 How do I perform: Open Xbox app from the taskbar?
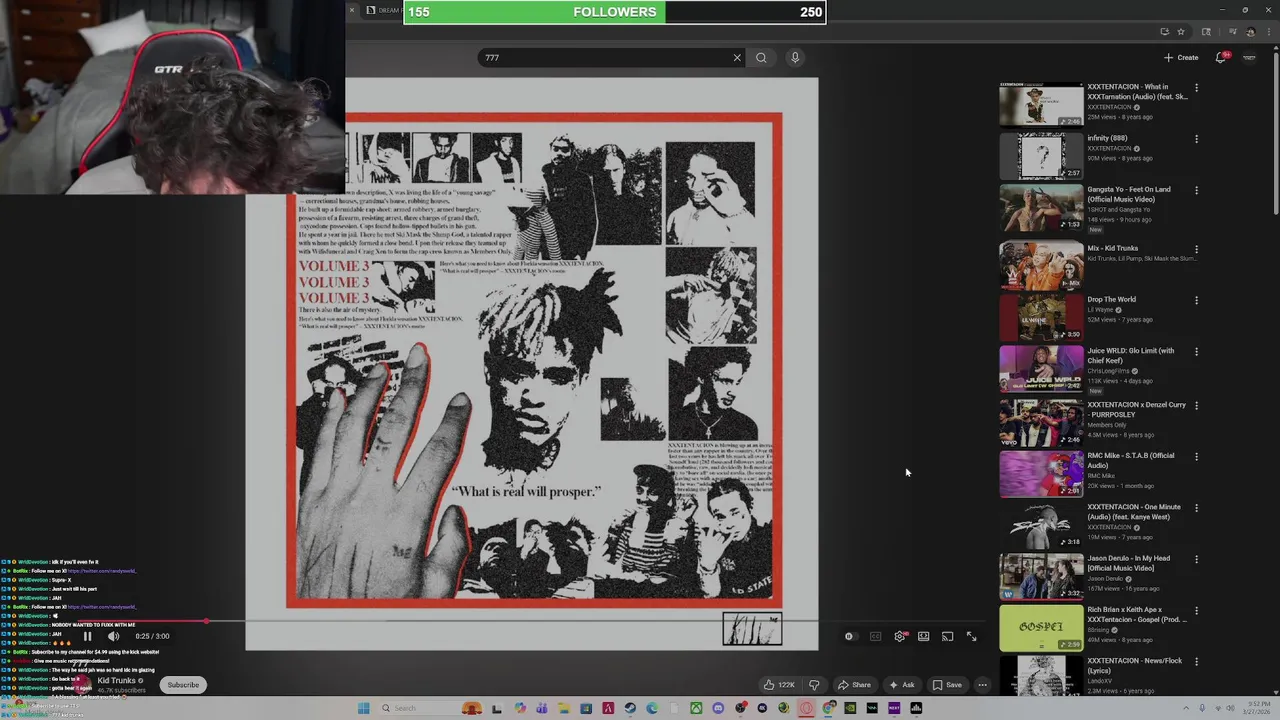696,708
